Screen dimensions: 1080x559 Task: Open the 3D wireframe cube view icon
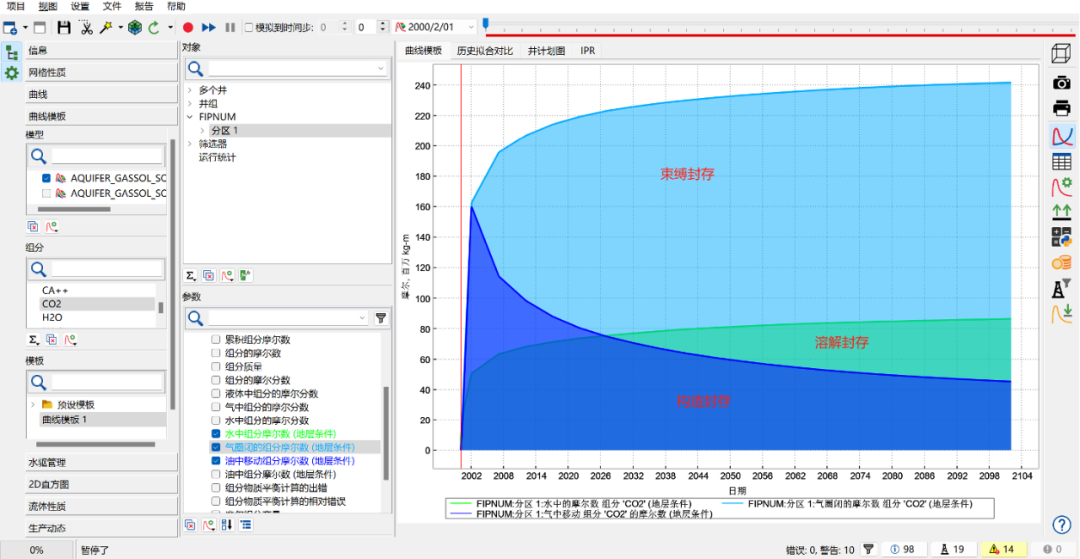click(x=1061, y=53)
